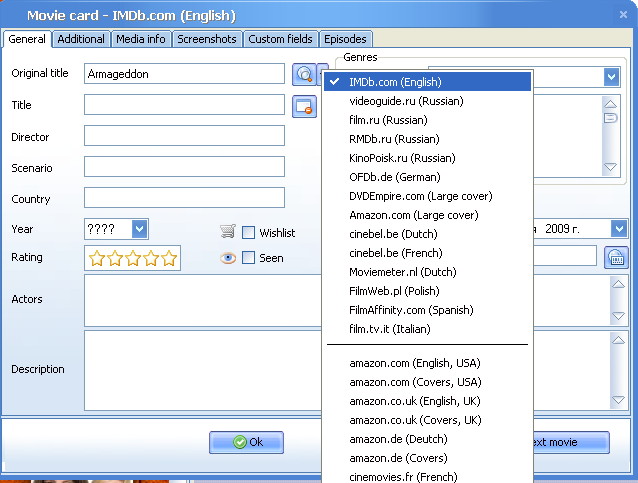638x483 pixels.
Task: Open the Episodes tab
Action: [x=345, y=39]
